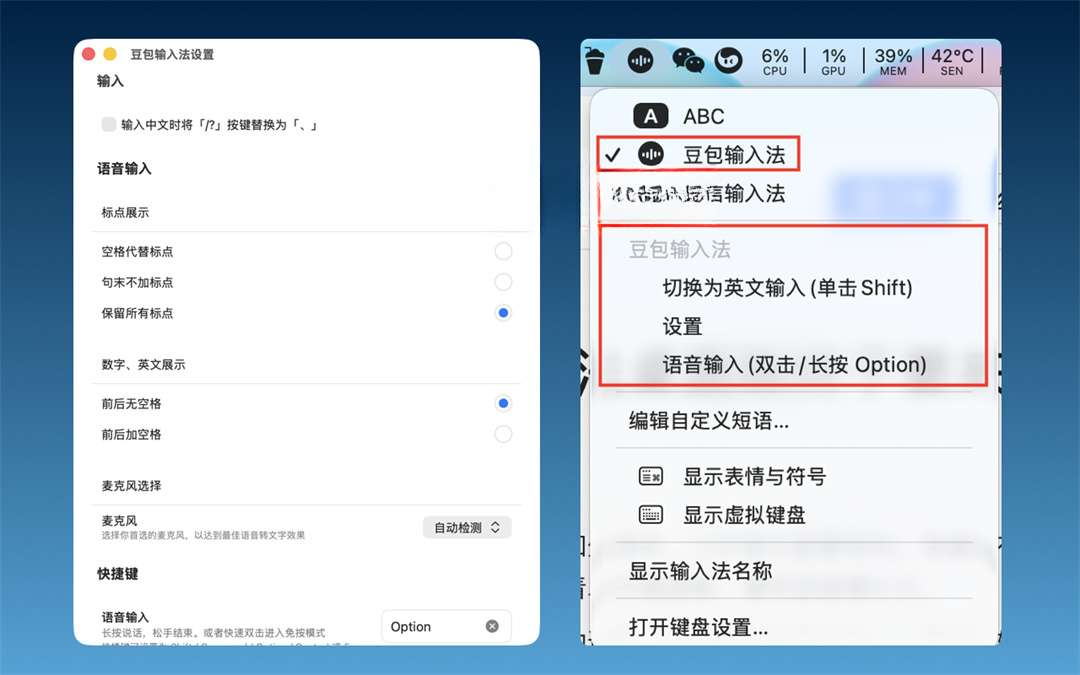Select the 空格代替标点 radio button
This screenshot has height=675, width=1080.
(x=503, y=251)
